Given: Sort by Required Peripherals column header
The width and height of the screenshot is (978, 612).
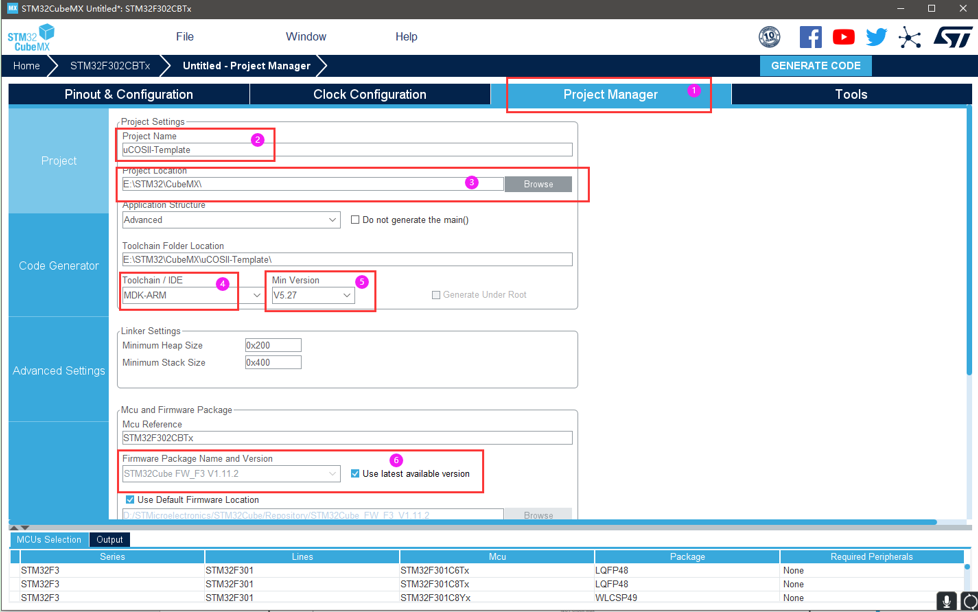Looking at the screenshot, I should pos(871,556).
